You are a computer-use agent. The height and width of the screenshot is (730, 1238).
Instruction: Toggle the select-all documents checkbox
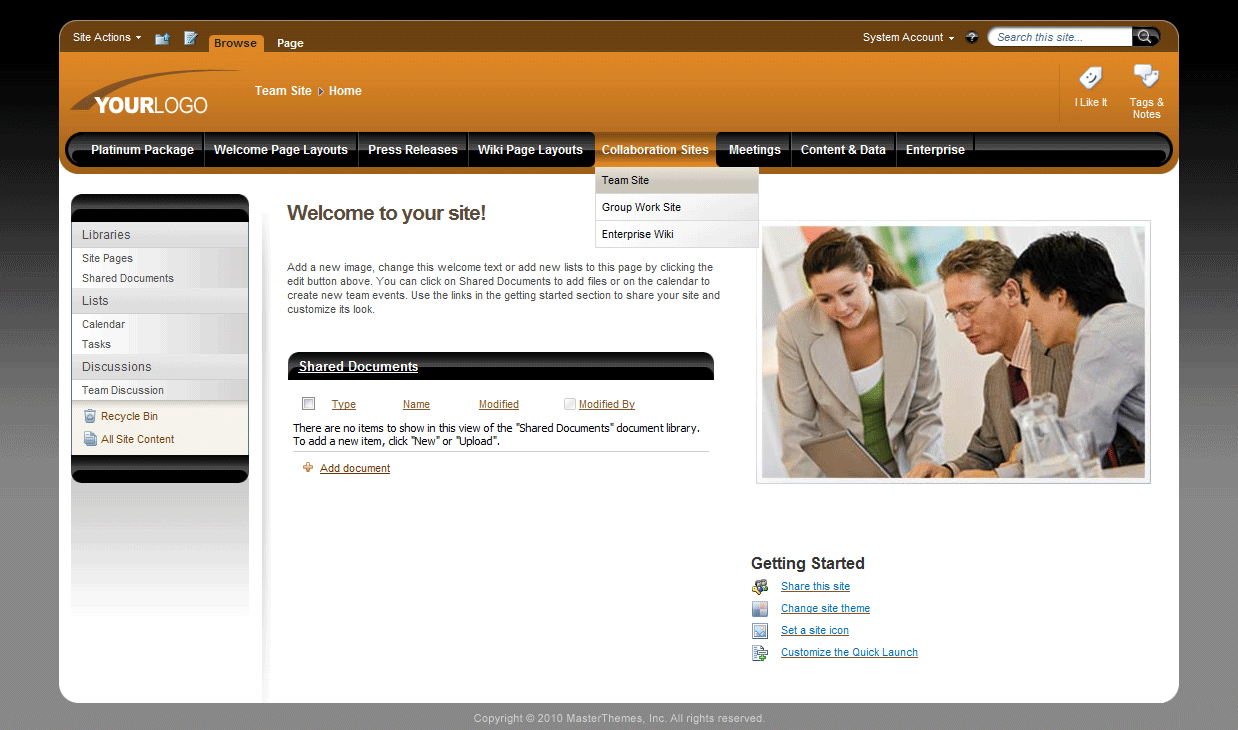point(308,403)
